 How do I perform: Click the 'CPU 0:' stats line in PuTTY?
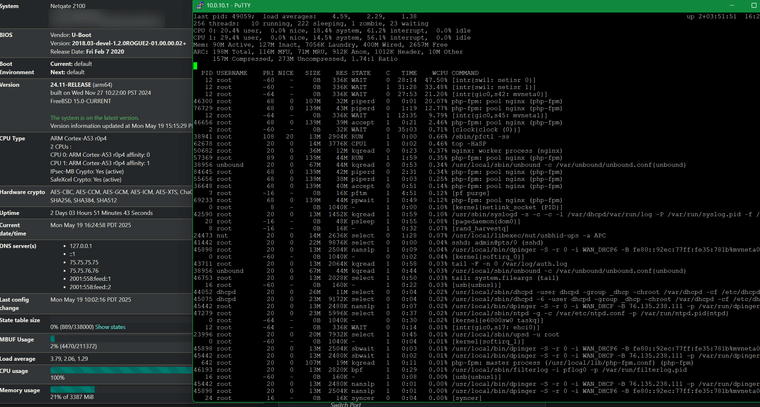coord(332,30)
